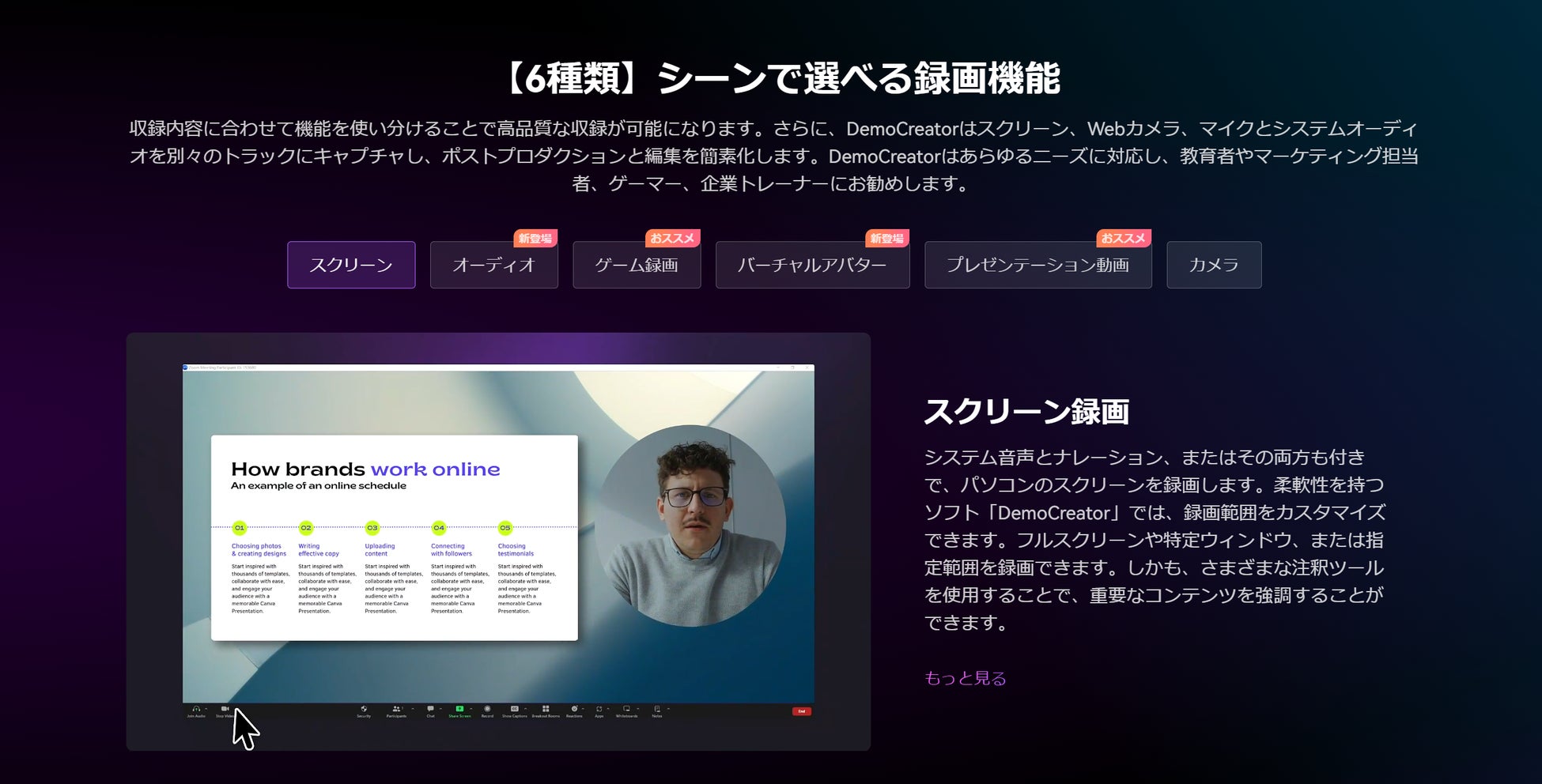This screenshot has height=784, width=1542.
Task: Click the Record icon in Zoom toolbar
Action: [487, 709]
